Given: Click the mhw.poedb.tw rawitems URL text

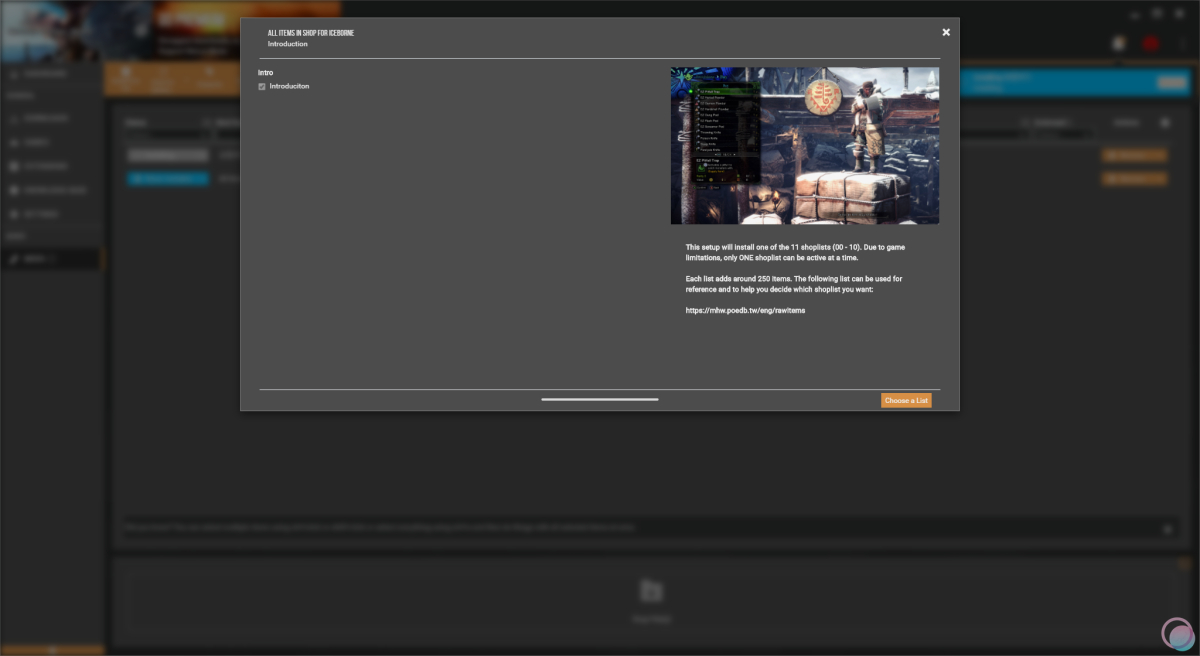Looking at the screenshot, I should point(745,310).
